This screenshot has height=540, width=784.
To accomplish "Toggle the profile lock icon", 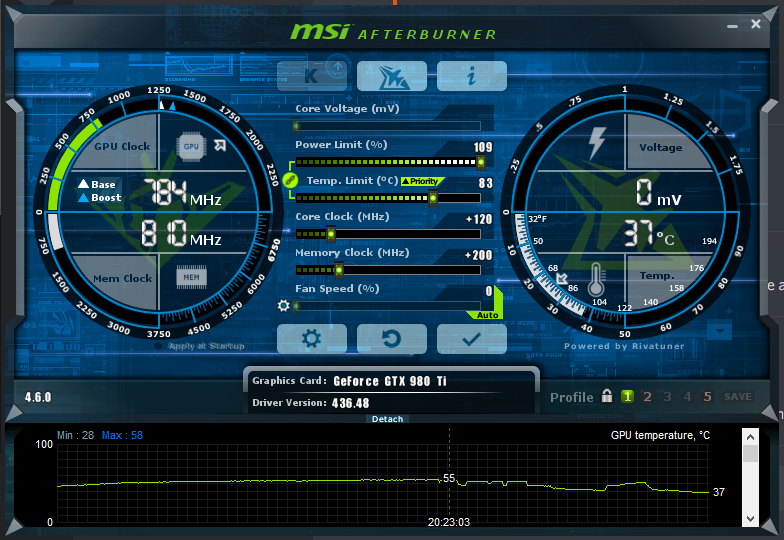I will pyautogui.click(x=606, y=396).
